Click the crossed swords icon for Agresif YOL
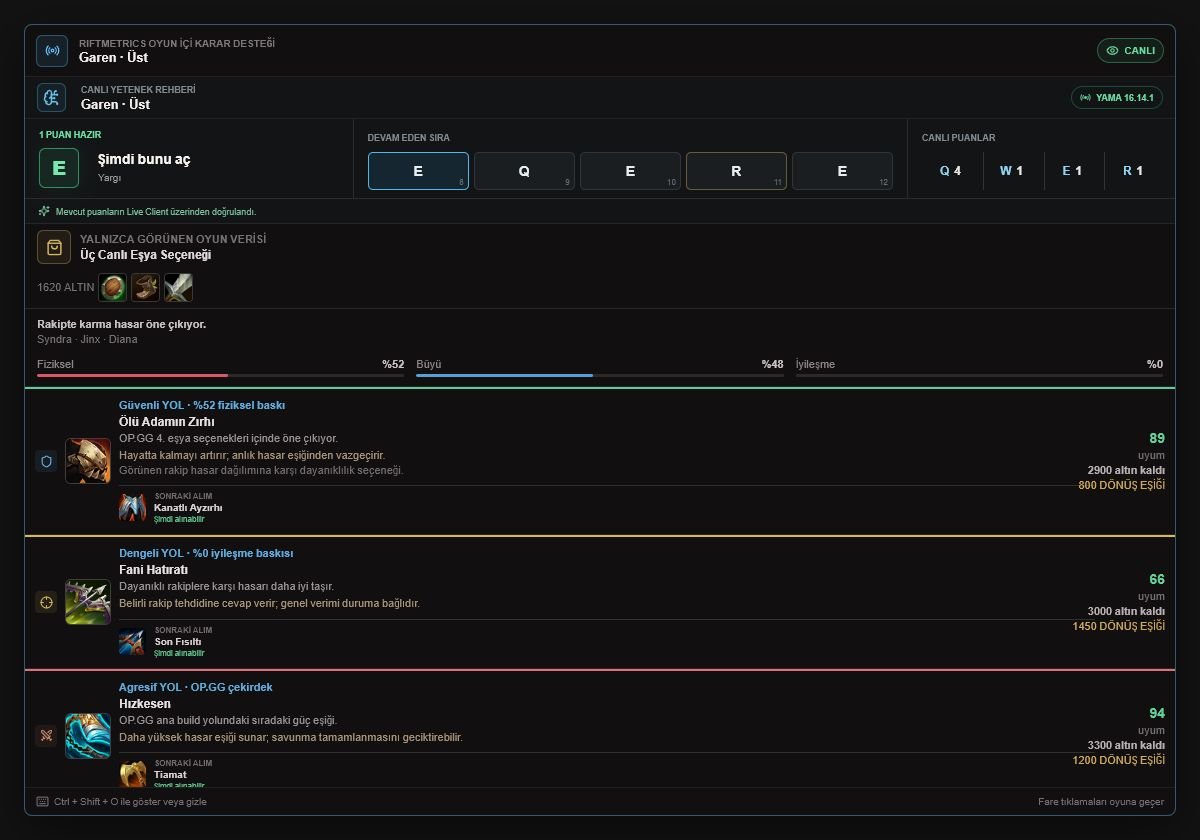This screenshot has height=840, width=1200. tap(46, 736)
